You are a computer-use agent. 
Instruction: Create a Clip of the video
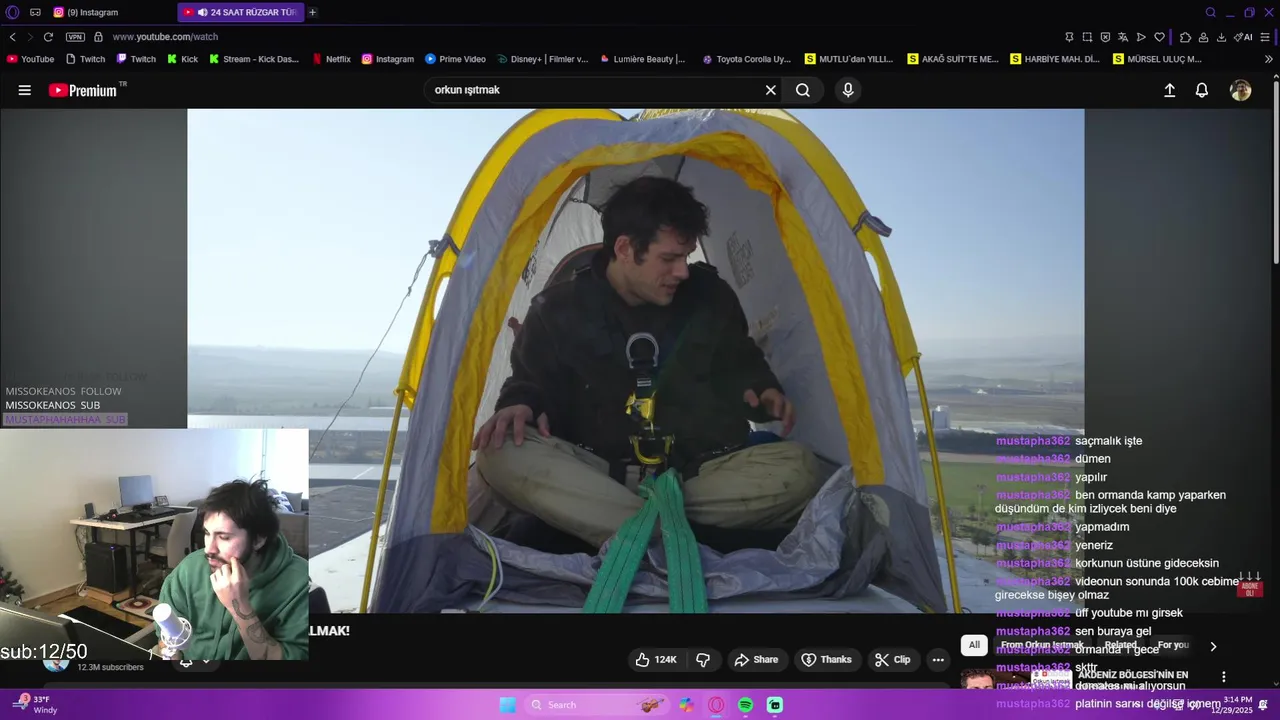892,660
